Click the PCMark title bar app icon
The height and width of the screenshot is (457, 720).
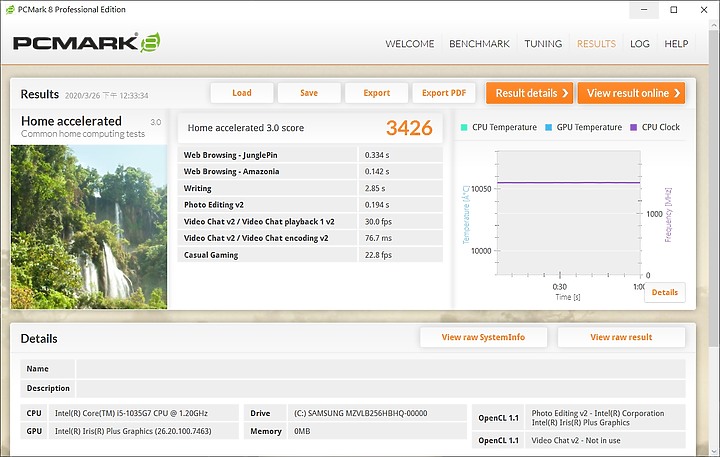click(10, 10)
